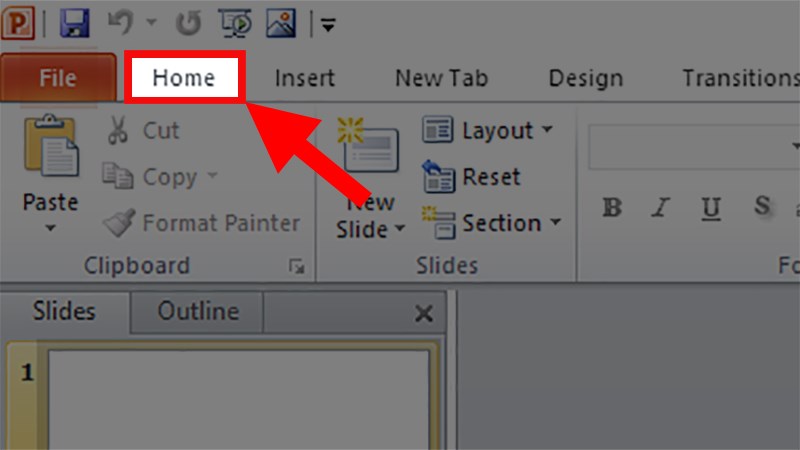Click the Format Painter brush

click(x=118, y=222)
